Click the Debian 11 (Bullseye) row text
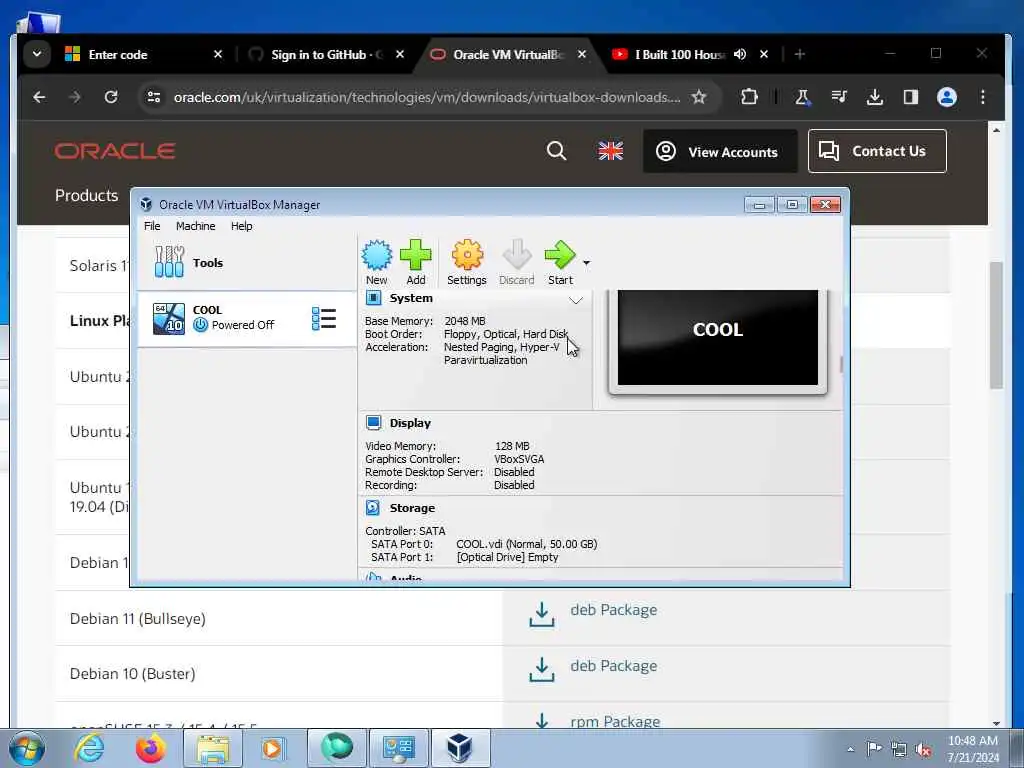 point(138,618)
